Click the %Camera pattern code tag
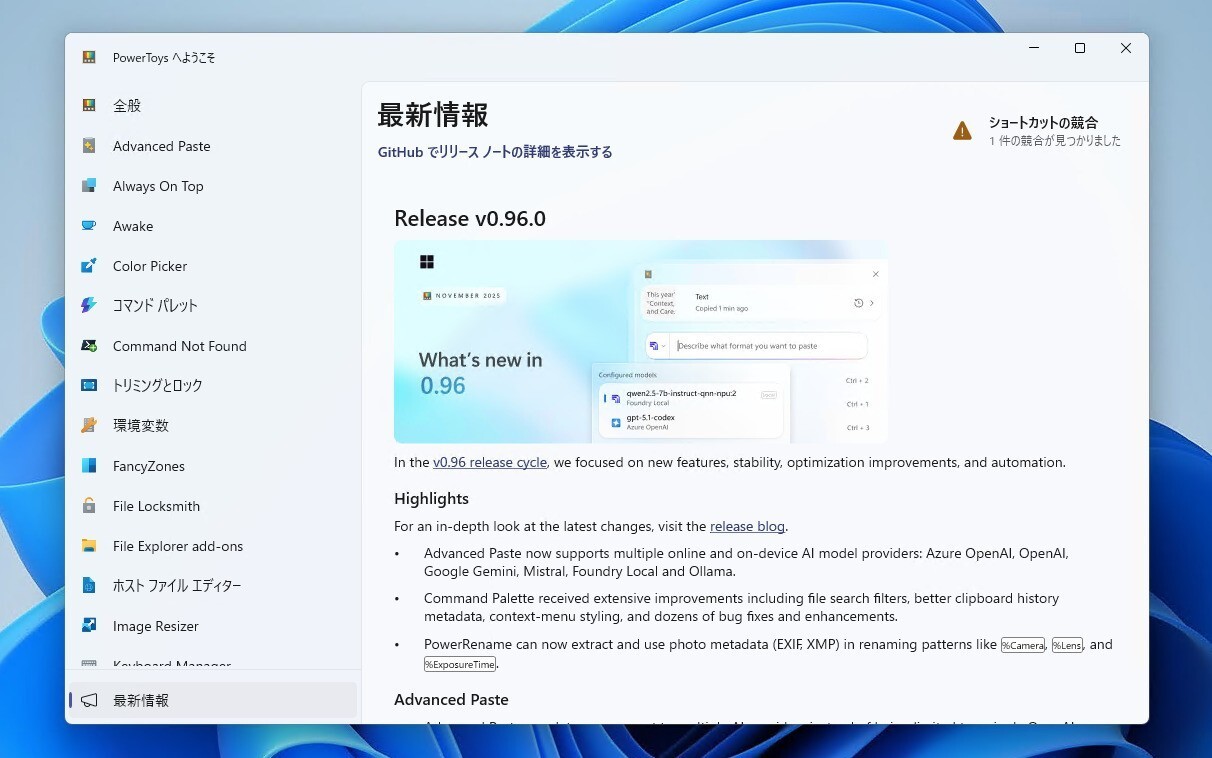Viewport: 1212px width, 758px height. tap(1023, 645)
